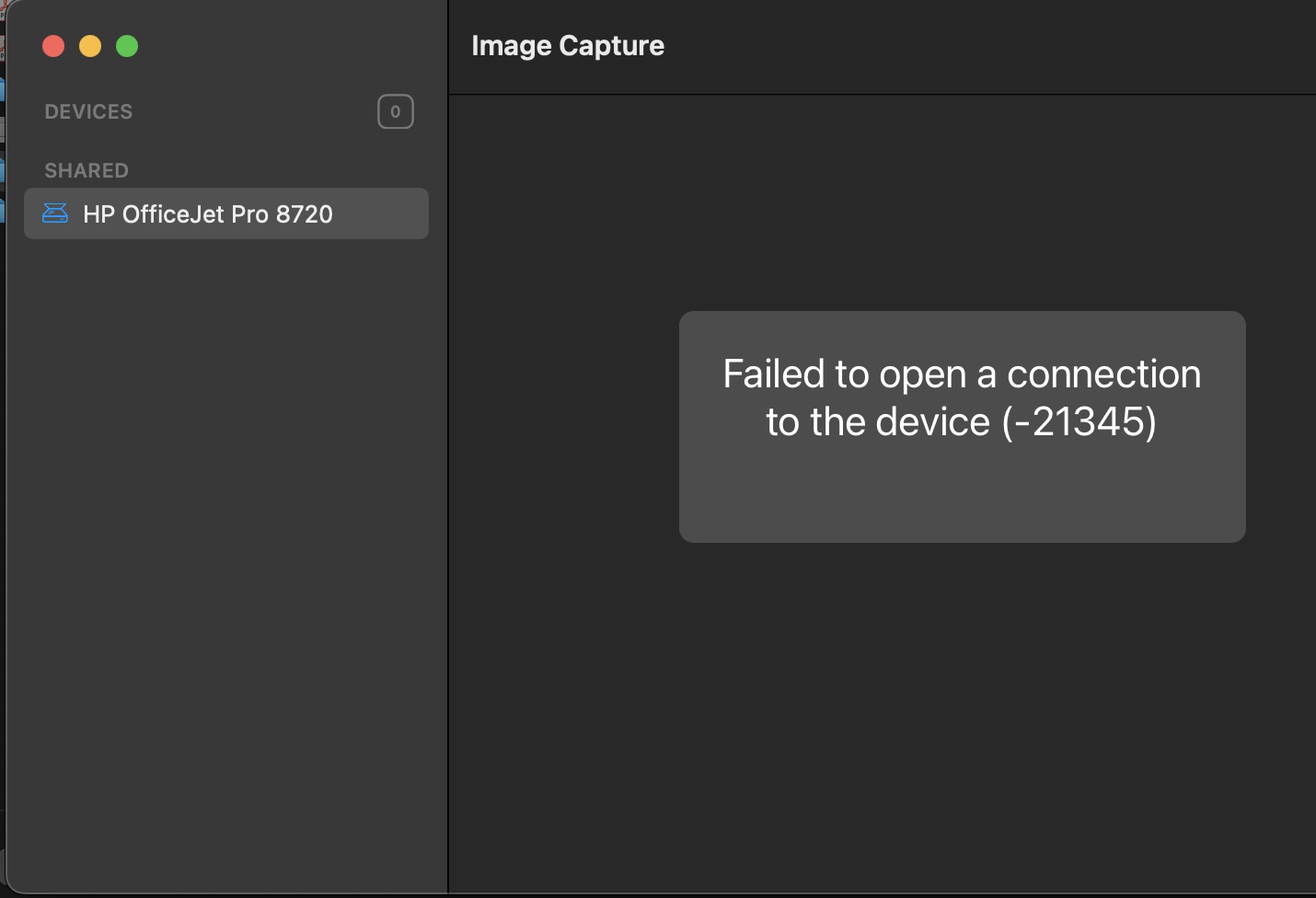Click the device count badge showing 0
Image resolution: width=1316 pixels, height=898 pixels.
coord(396,111)
